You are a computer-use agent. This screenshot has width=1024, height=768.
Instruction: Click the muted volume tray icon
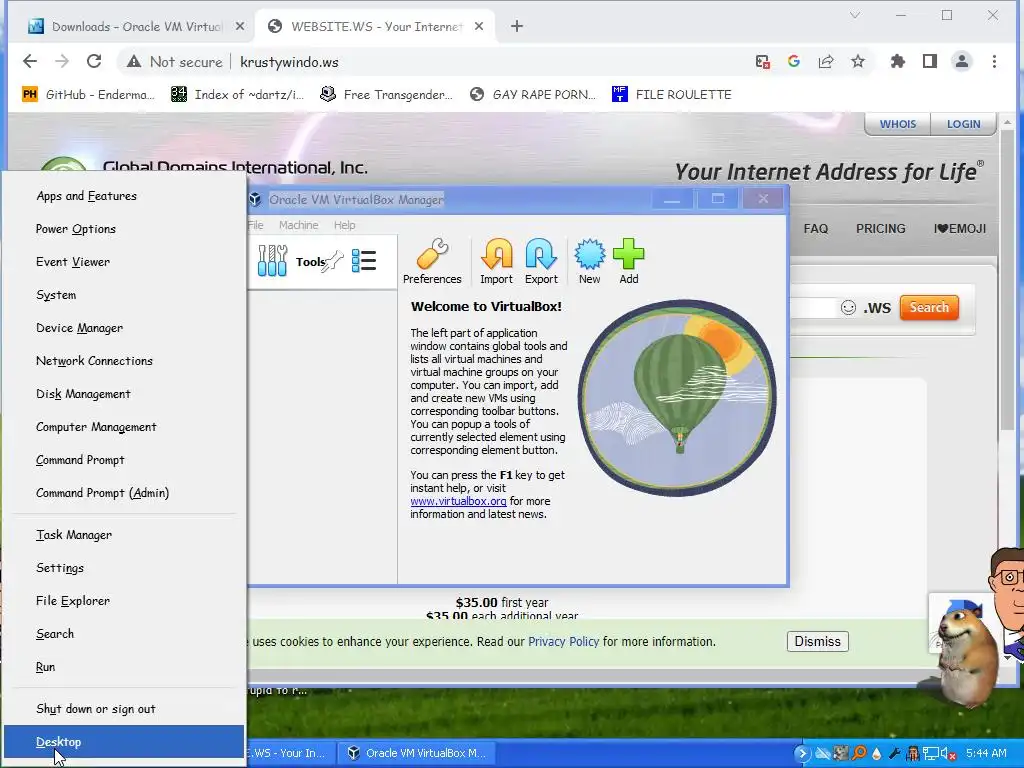pos(946,753)
